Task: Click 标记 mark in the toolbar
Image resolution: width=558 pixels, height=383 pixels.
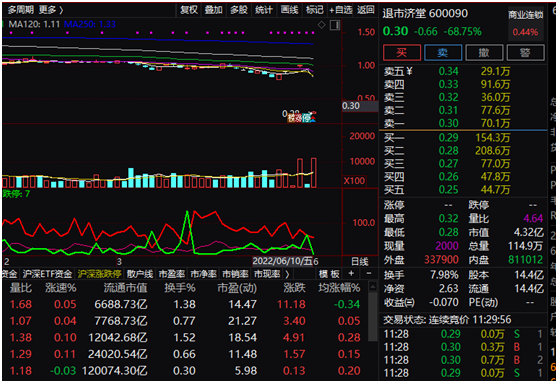Action: pyautogui.click(x=315, y=10)
